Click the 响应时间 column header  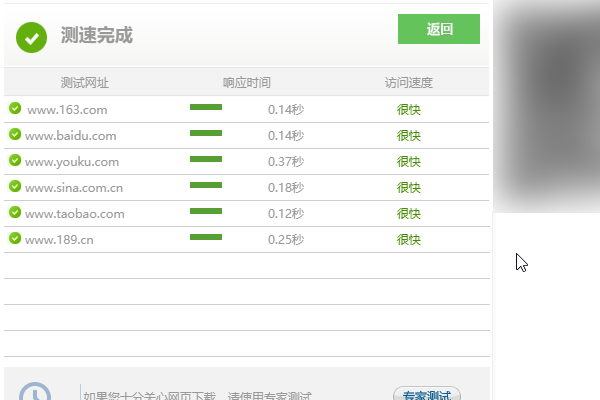click(x=247, y=83)
